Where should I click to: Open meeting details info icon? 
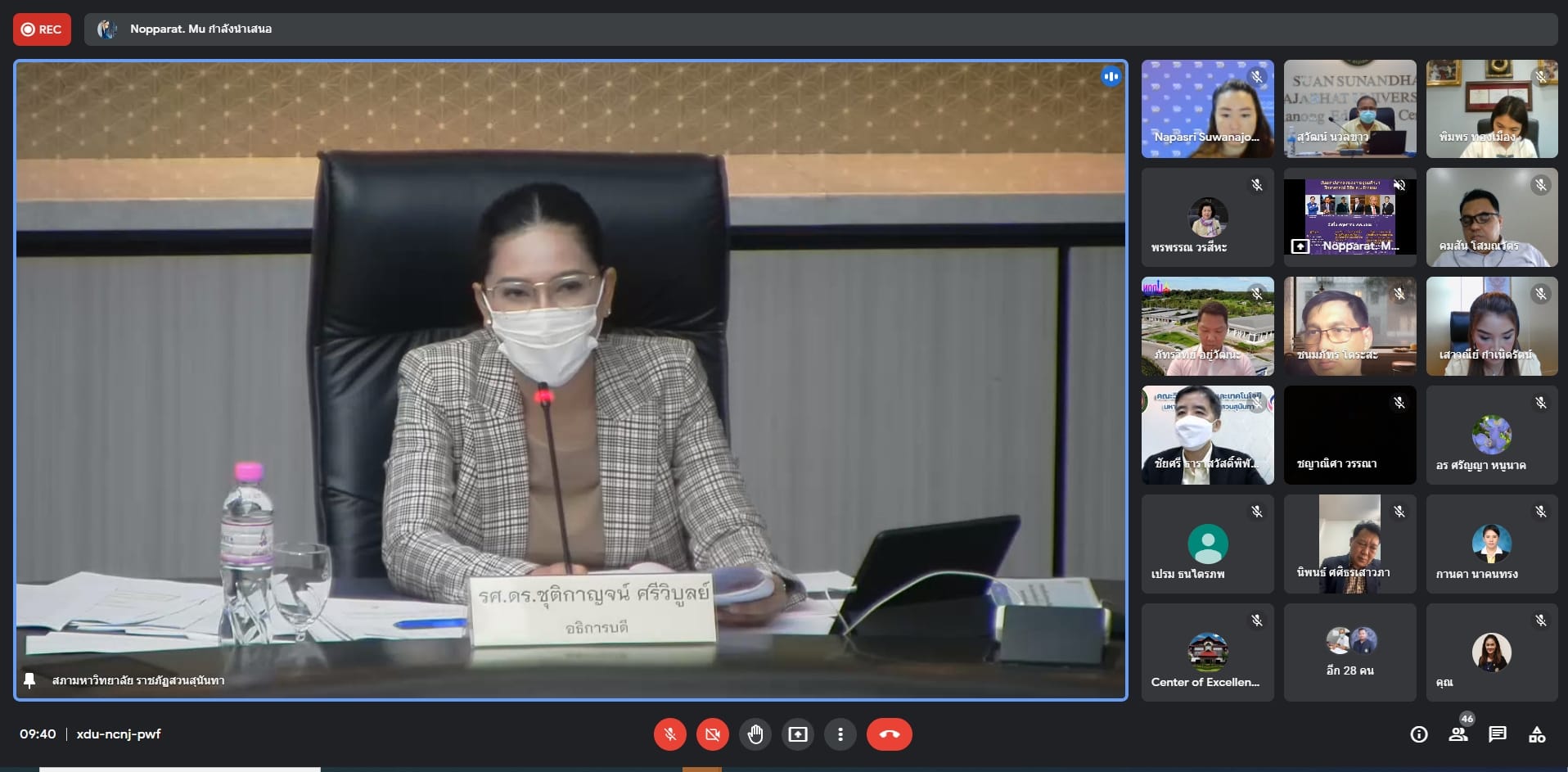click(x=1418, y=734)
